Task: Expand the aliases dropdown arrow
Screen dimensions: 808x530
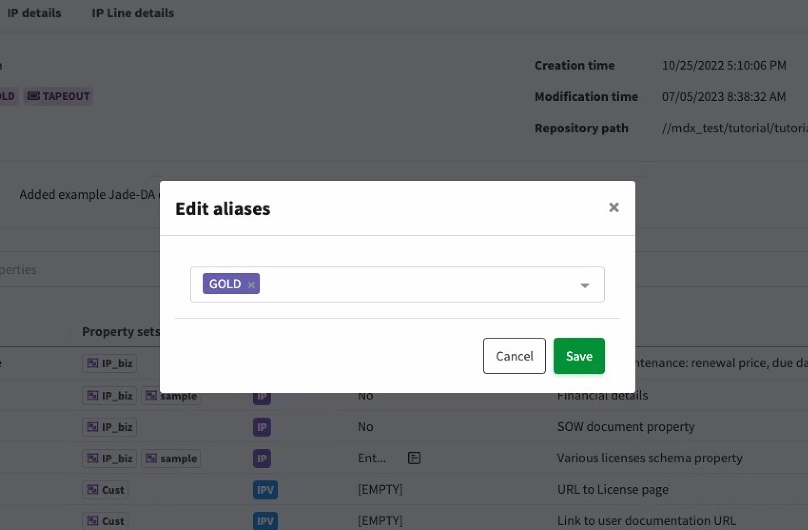Action: [585, 285]
